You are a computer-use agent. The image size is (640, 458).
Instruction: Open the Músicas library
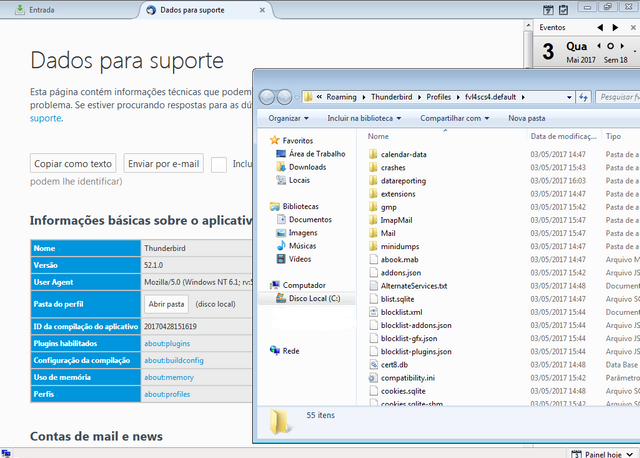296,246
